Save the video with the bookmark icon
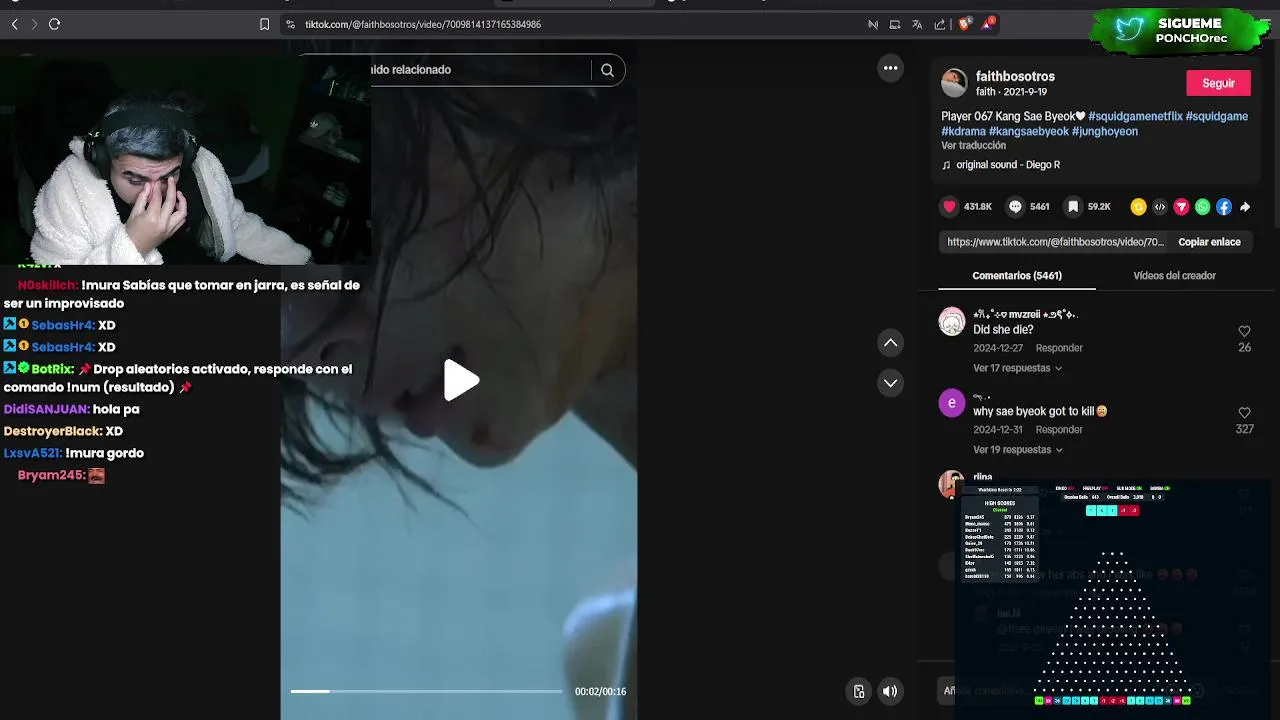 (x=1073, y=207)
